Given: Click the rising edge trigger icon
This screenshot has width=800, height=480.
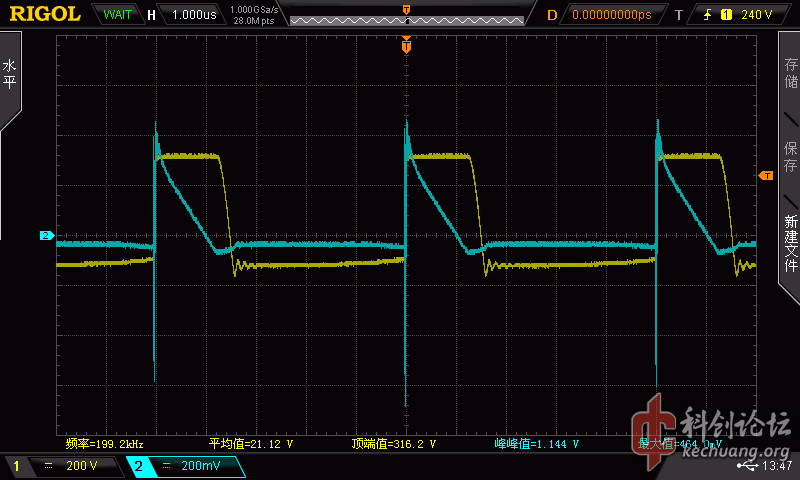Looking at the screenshot, I should [x=706, y=15].
